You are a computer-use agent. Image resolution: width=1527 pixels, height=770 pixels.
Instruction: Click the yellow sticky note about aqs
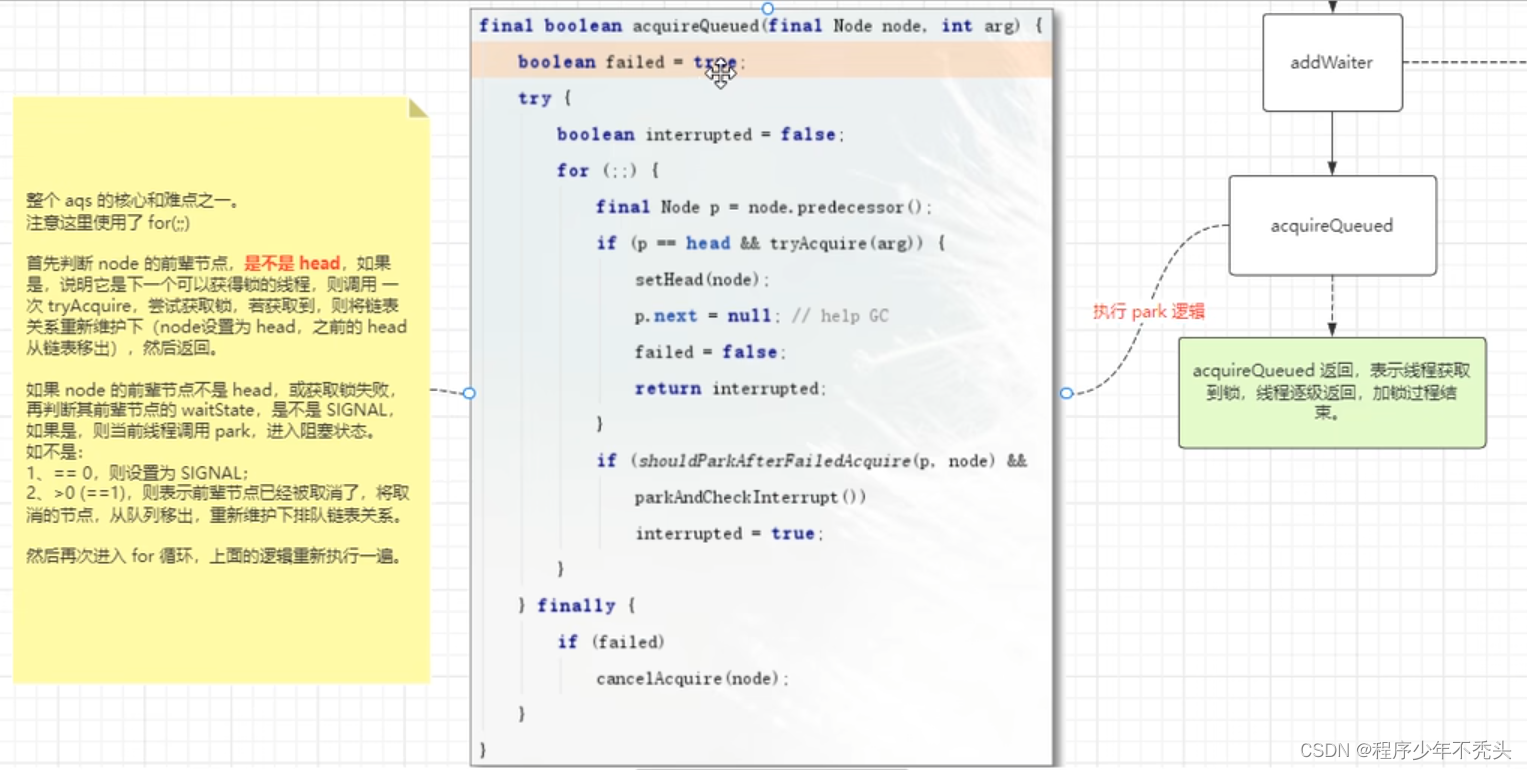221,390
